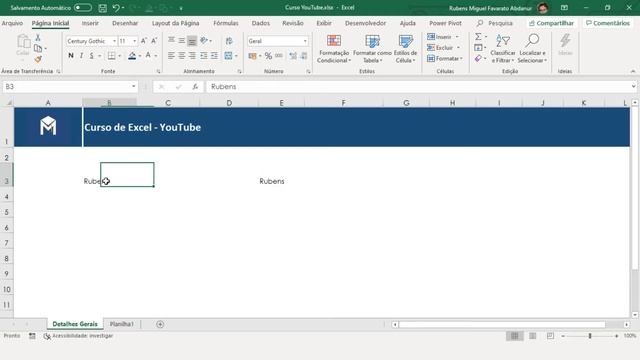Click the zoom in plus button
Screen dimensions: 640x360
coord(616,336)
